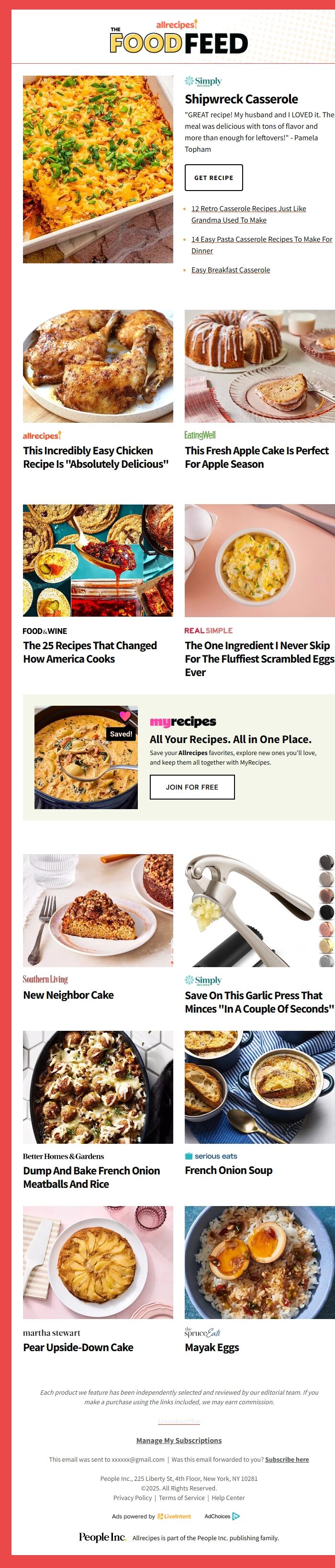The width and height of the screenshot is (335, 1568).
Task: Click the Simply Recipes logo above Shipwreck Casserole
Action: [203, 81]
